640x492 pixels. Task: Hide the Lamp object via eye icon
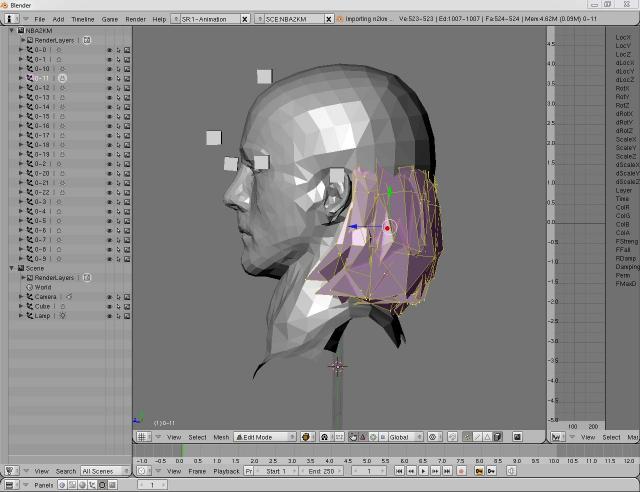point(109,316)
